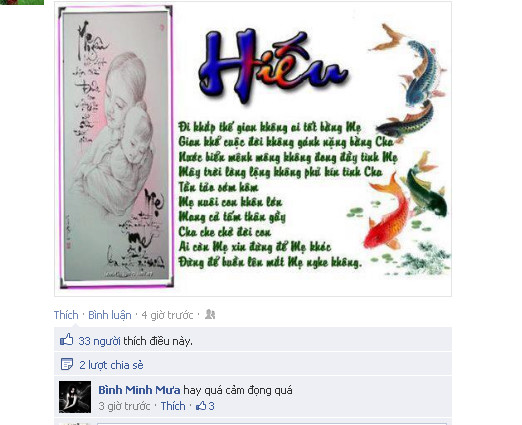The width and height of the screenshot is (522, 425).
Task: Click the red koi fish in the photo
Action: [388, 215]
